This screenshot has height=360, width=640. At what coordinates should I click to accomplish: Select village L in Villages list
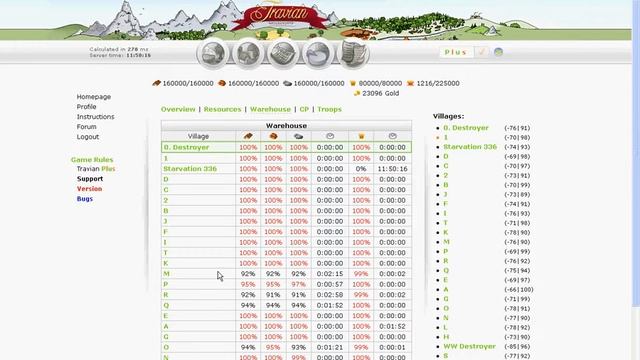445,327
